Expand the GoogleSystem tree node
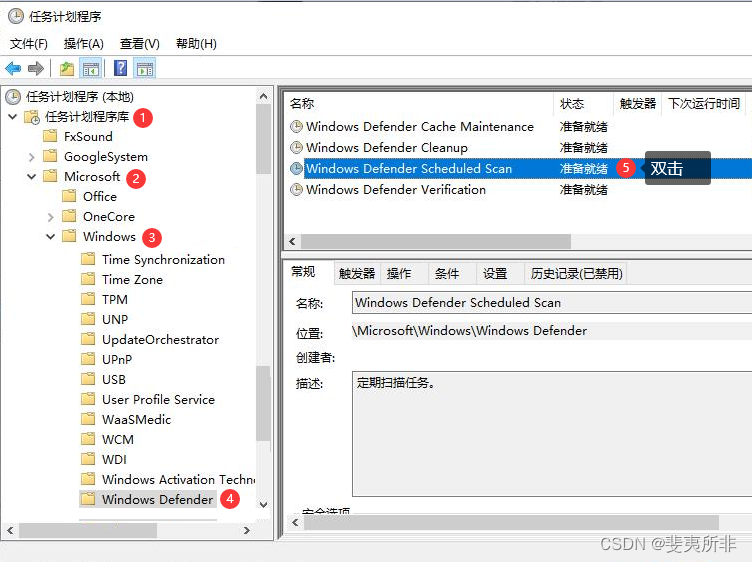752x562 pixels. (x=32, y=157)
